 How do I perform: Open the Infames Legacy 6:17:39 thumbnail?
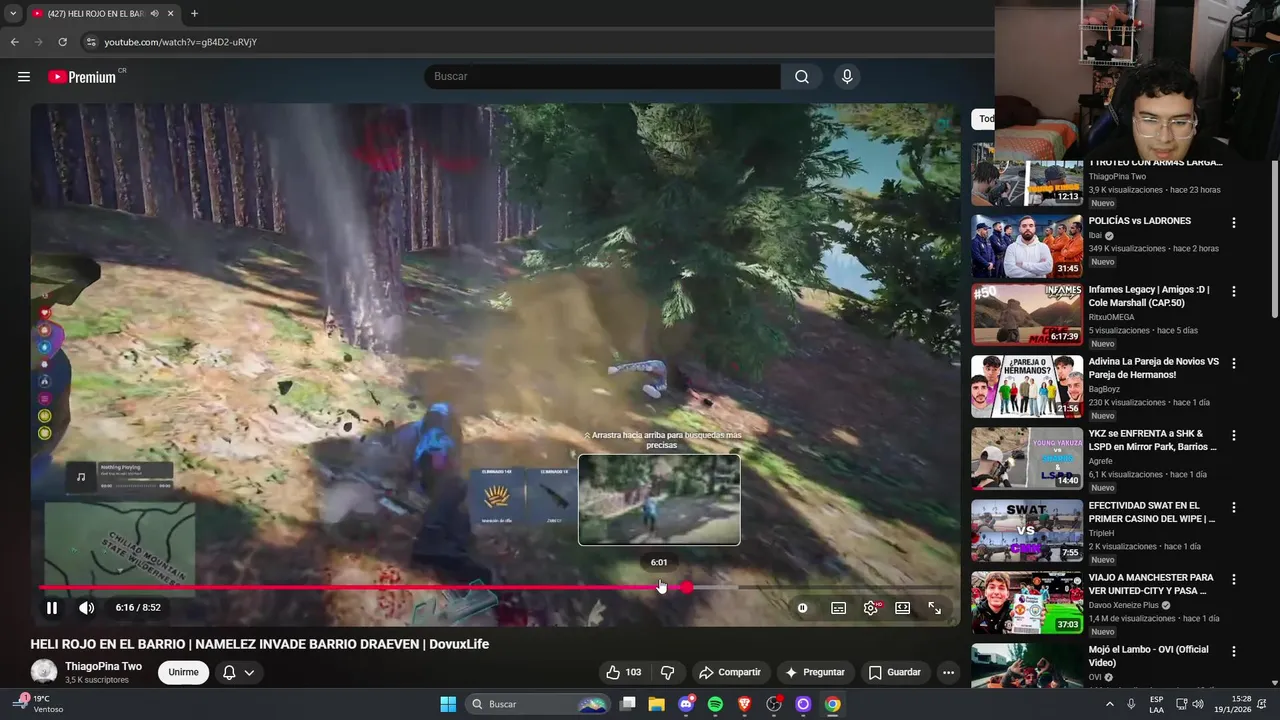click(1027, 314)
